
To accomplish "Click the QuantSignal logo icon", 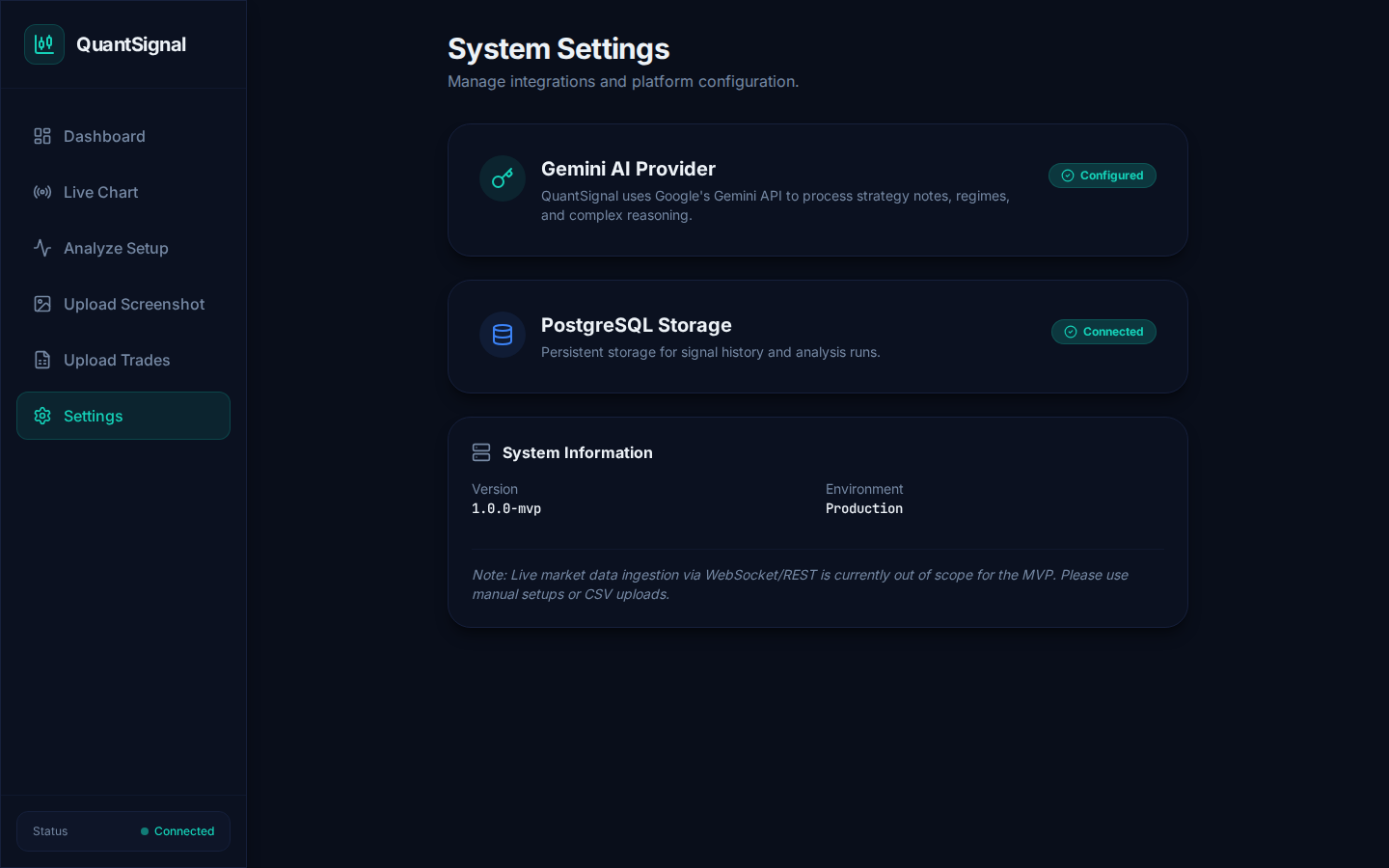I will (44, 44).
